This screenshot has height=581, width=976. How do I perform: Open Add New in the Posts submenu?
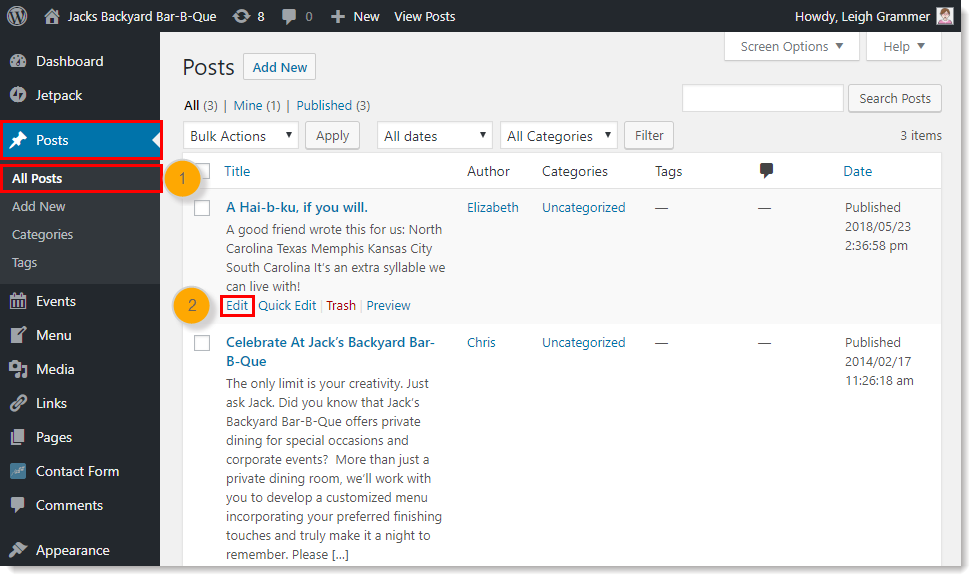tap(39, 207)
